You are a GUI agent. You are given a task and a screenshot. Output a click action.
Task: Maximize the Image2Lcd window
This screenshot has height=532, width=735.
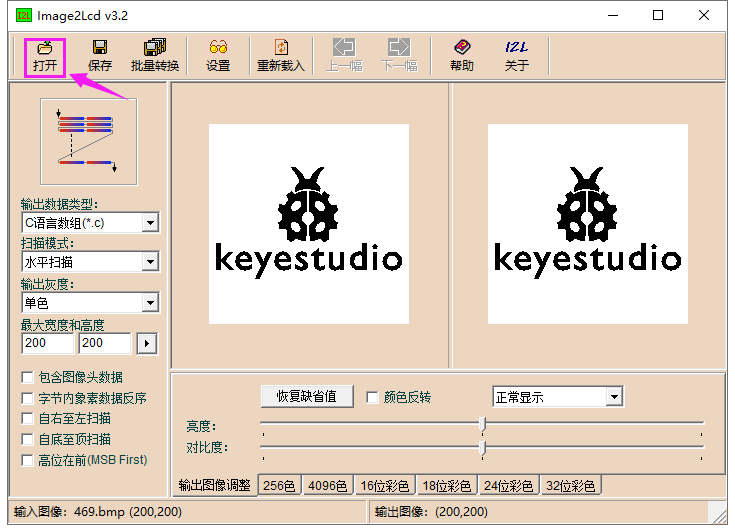tap(658, 15)
